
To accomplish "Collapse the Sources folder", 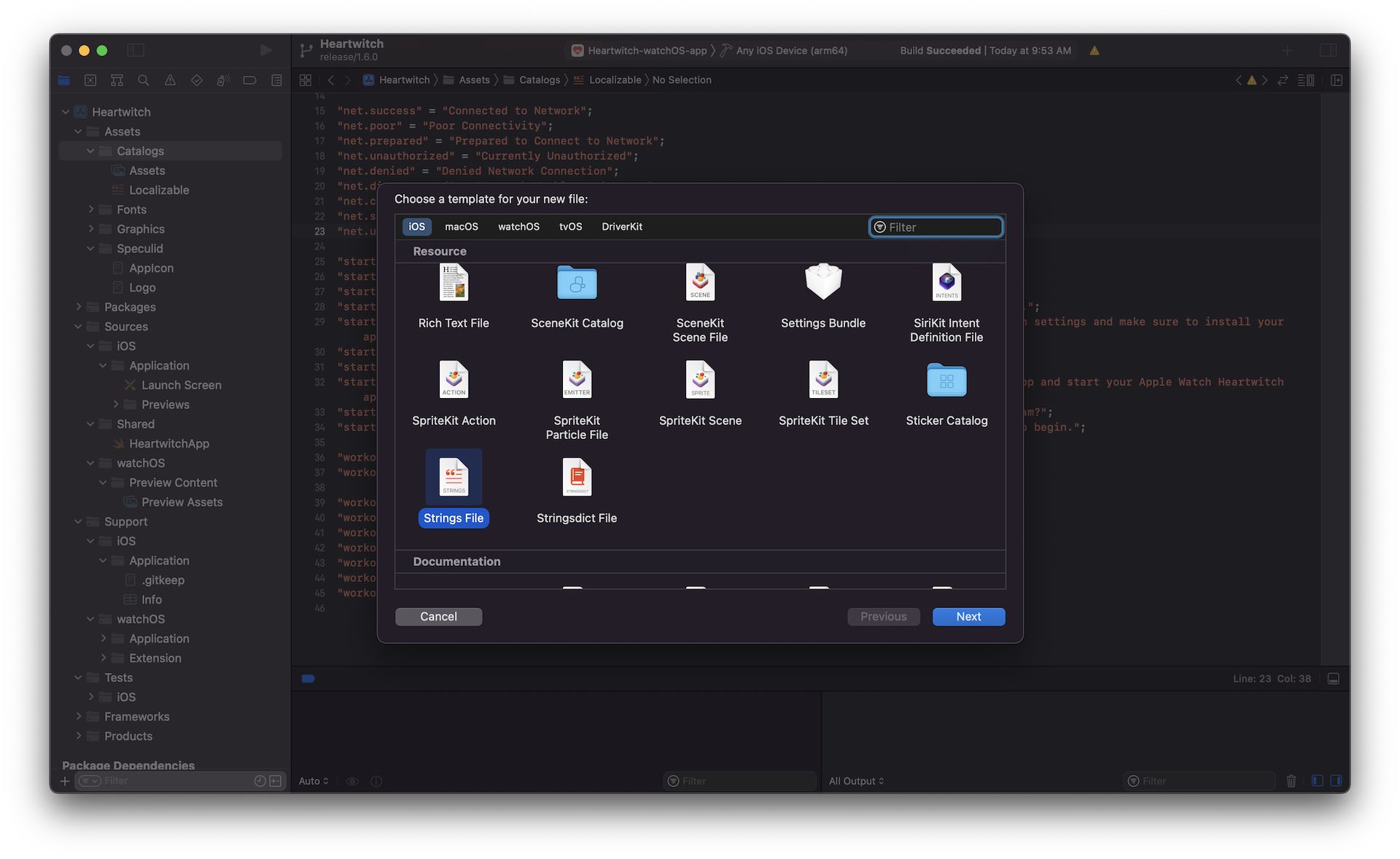I will tap(78, 327).
